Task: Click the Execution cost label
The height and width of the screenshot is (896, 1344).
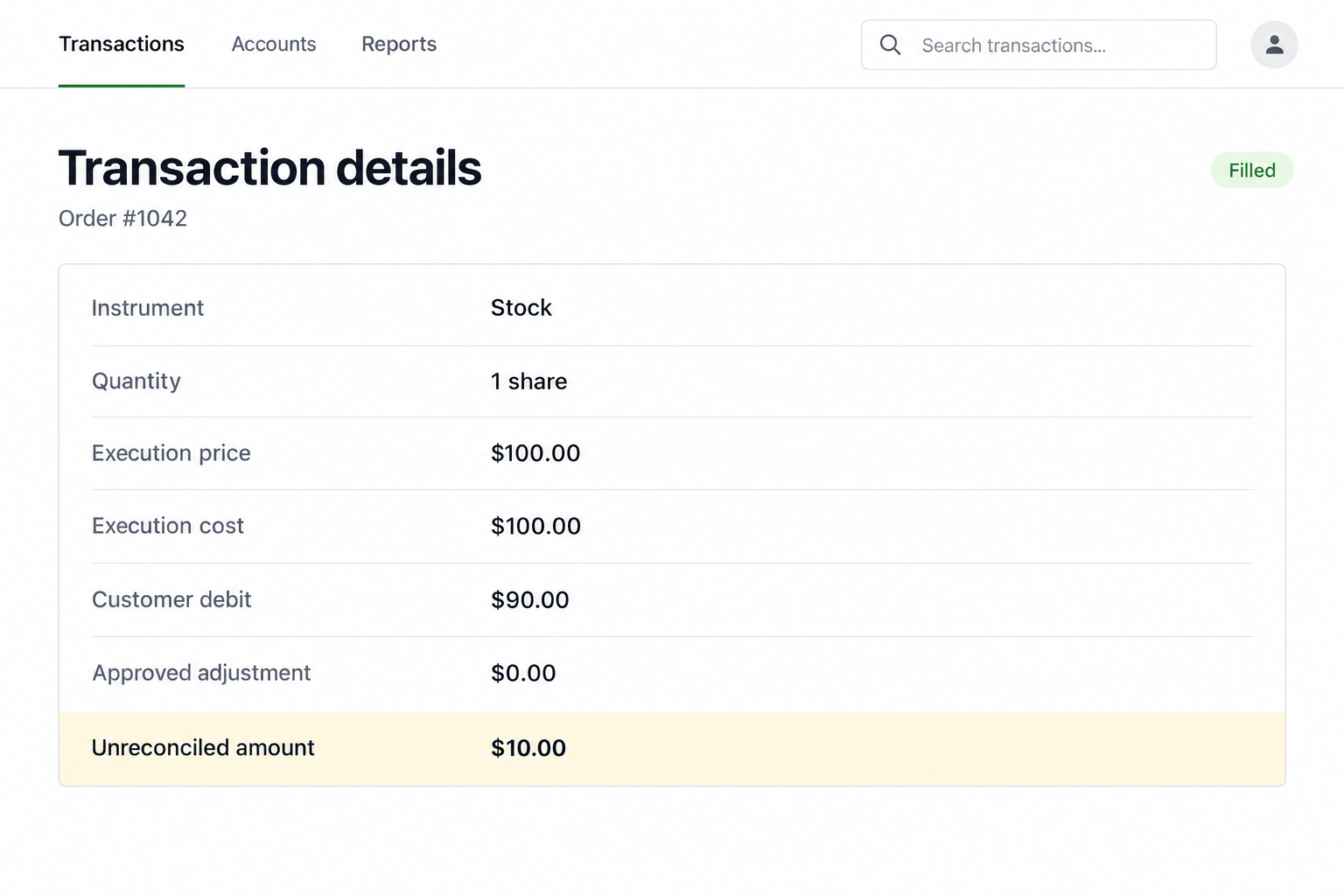Action: click(x=168, y=526)
